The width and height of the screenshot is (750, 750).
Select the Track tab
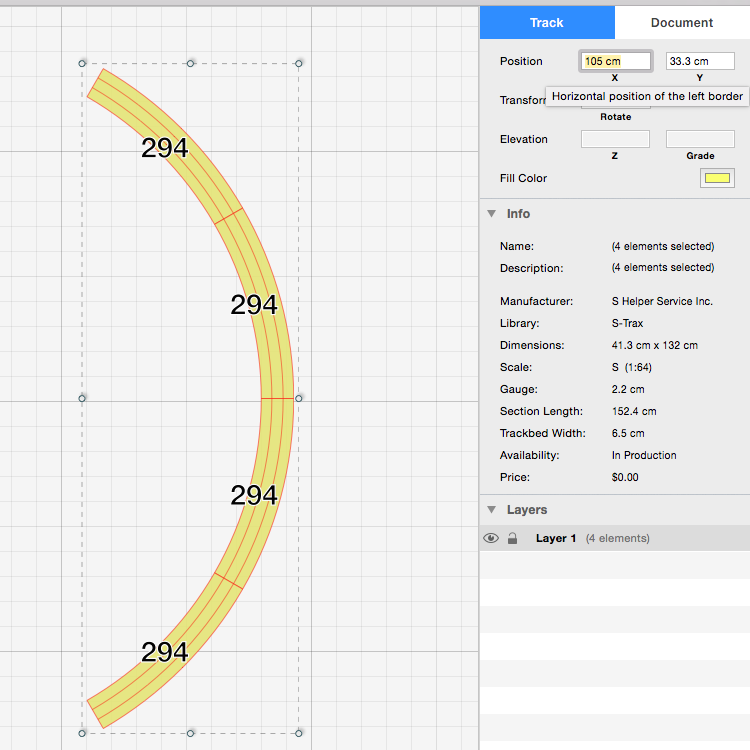point(547,22)
